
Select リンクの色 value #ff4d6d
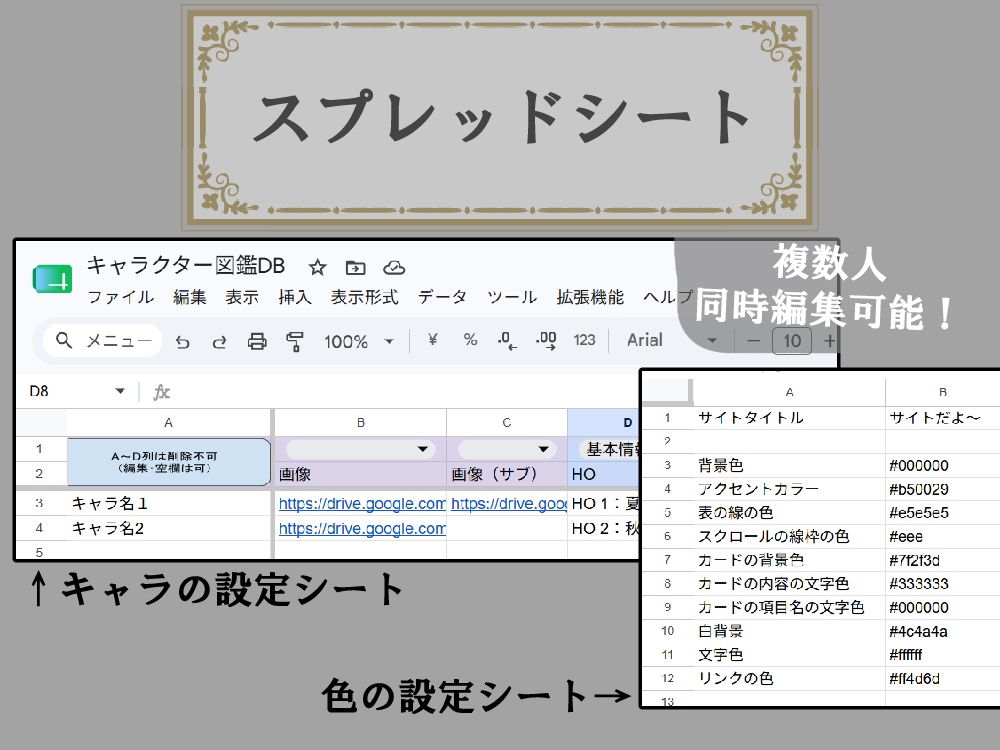943,679
